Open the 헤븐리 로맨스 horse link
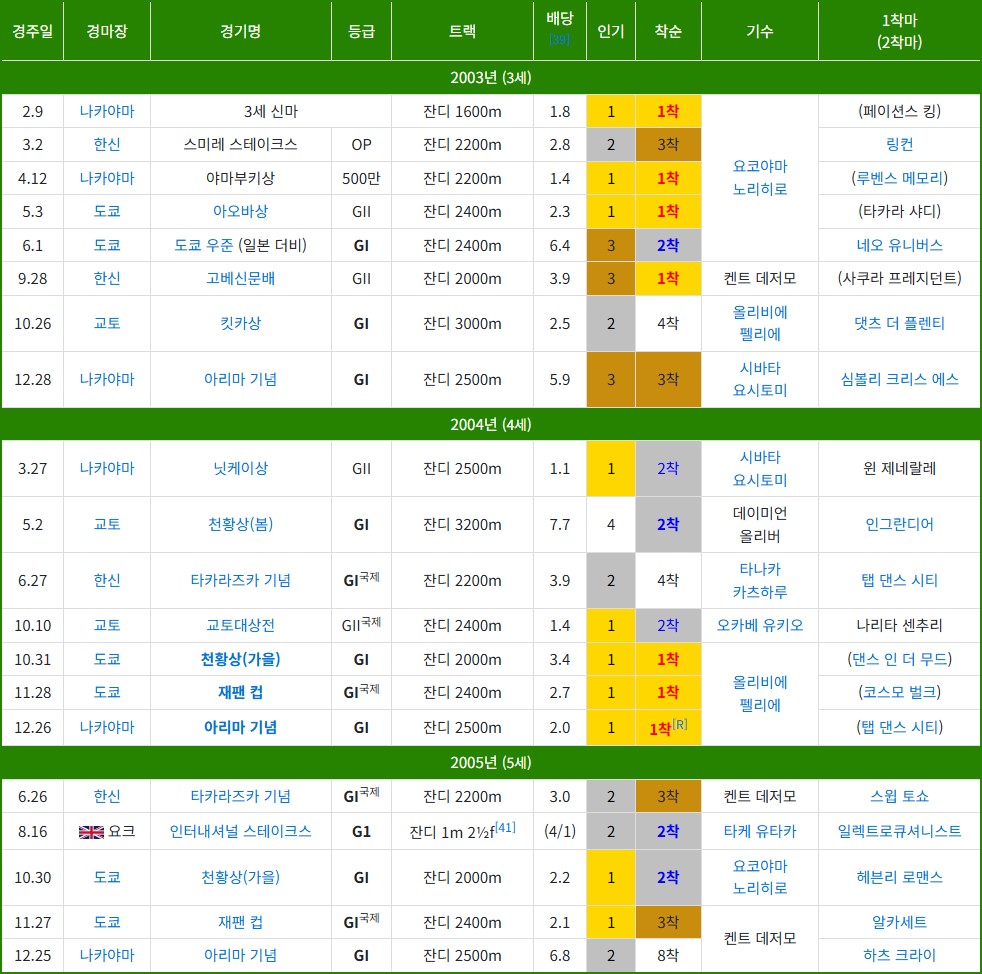 899,877
